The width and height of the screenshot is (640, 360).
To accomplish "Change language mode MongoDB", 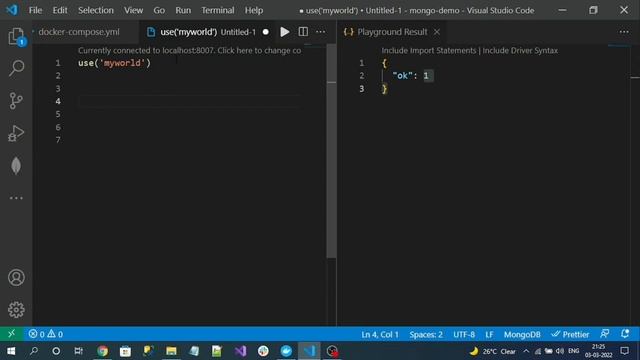I will point(522,334).
